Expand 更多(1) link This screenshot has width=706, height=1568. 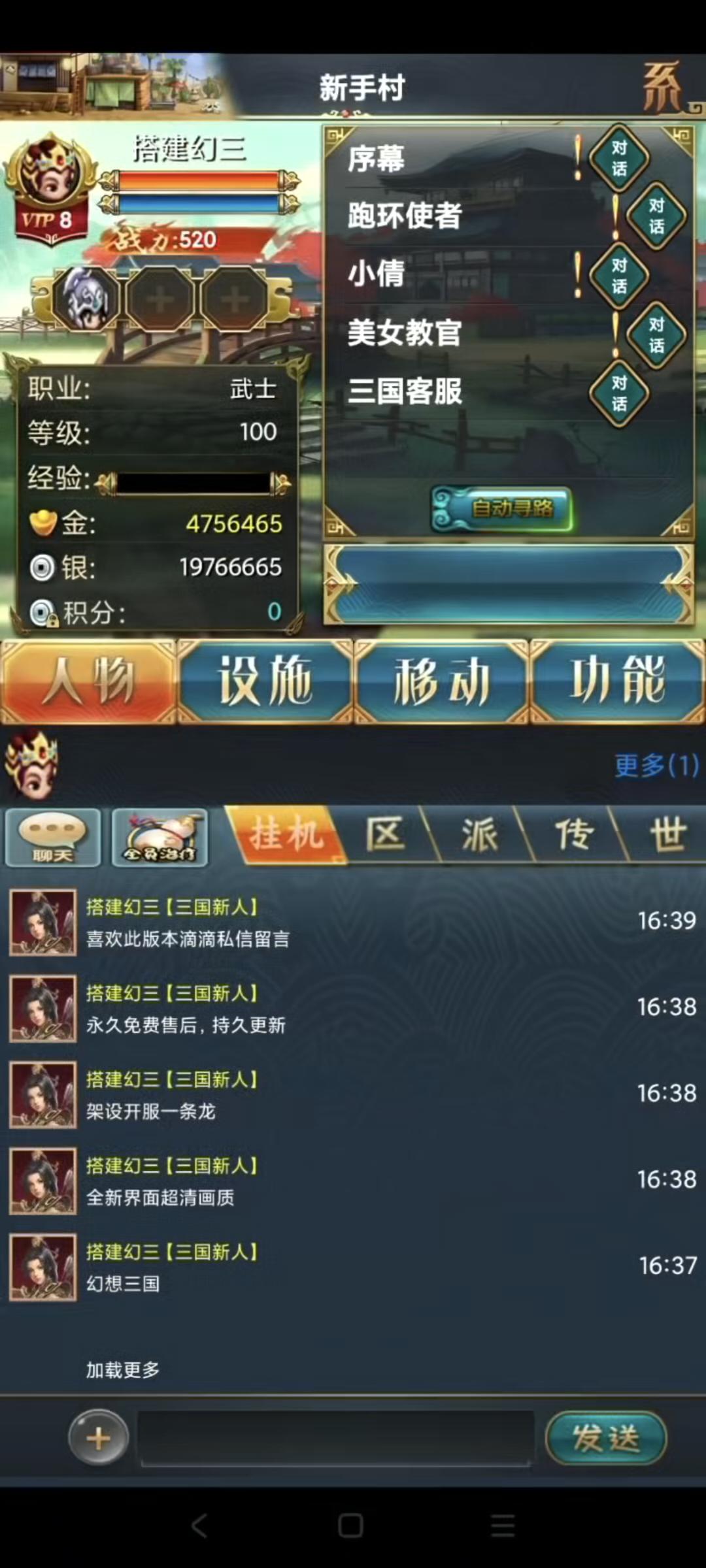tap(656, 765)
